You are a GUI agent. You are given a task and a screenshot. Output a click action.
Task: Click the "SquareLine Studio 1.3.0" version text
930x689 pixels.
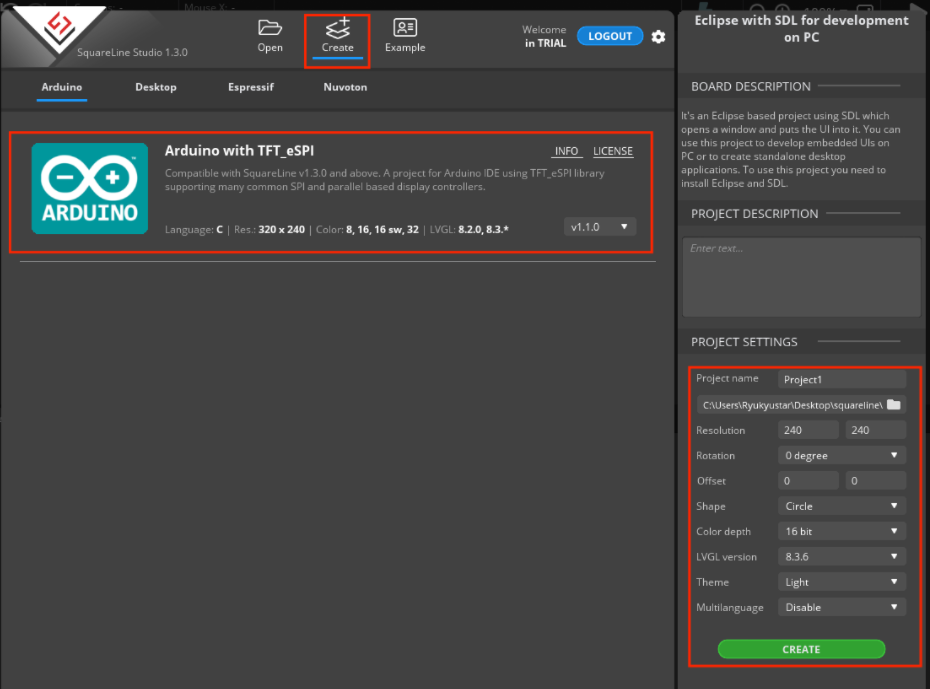click(x=132, y=52)
